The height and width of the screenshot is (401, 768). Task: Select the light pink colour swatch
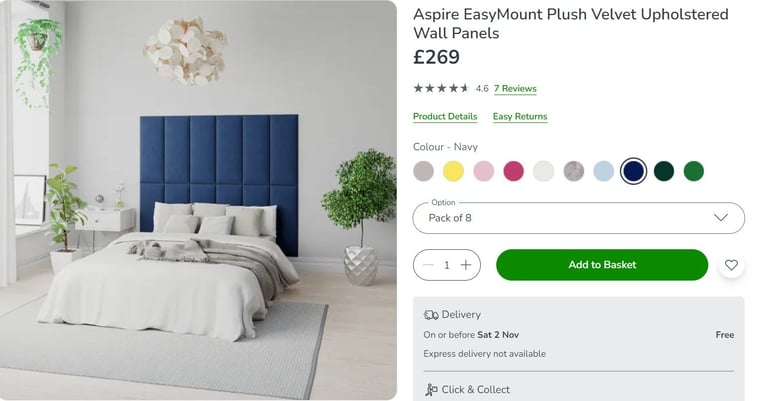pos(483,171)
